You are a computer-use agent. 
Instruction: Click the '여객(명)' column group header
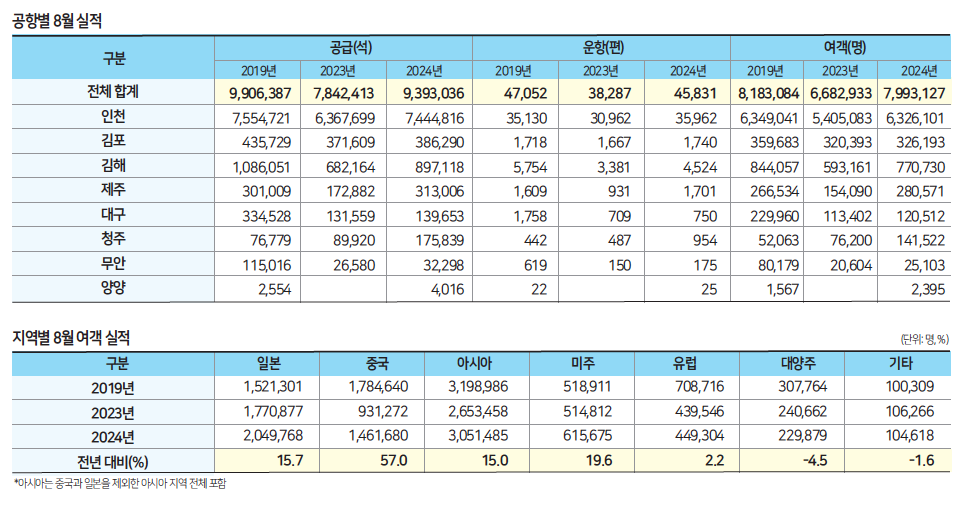click(845, 48)
